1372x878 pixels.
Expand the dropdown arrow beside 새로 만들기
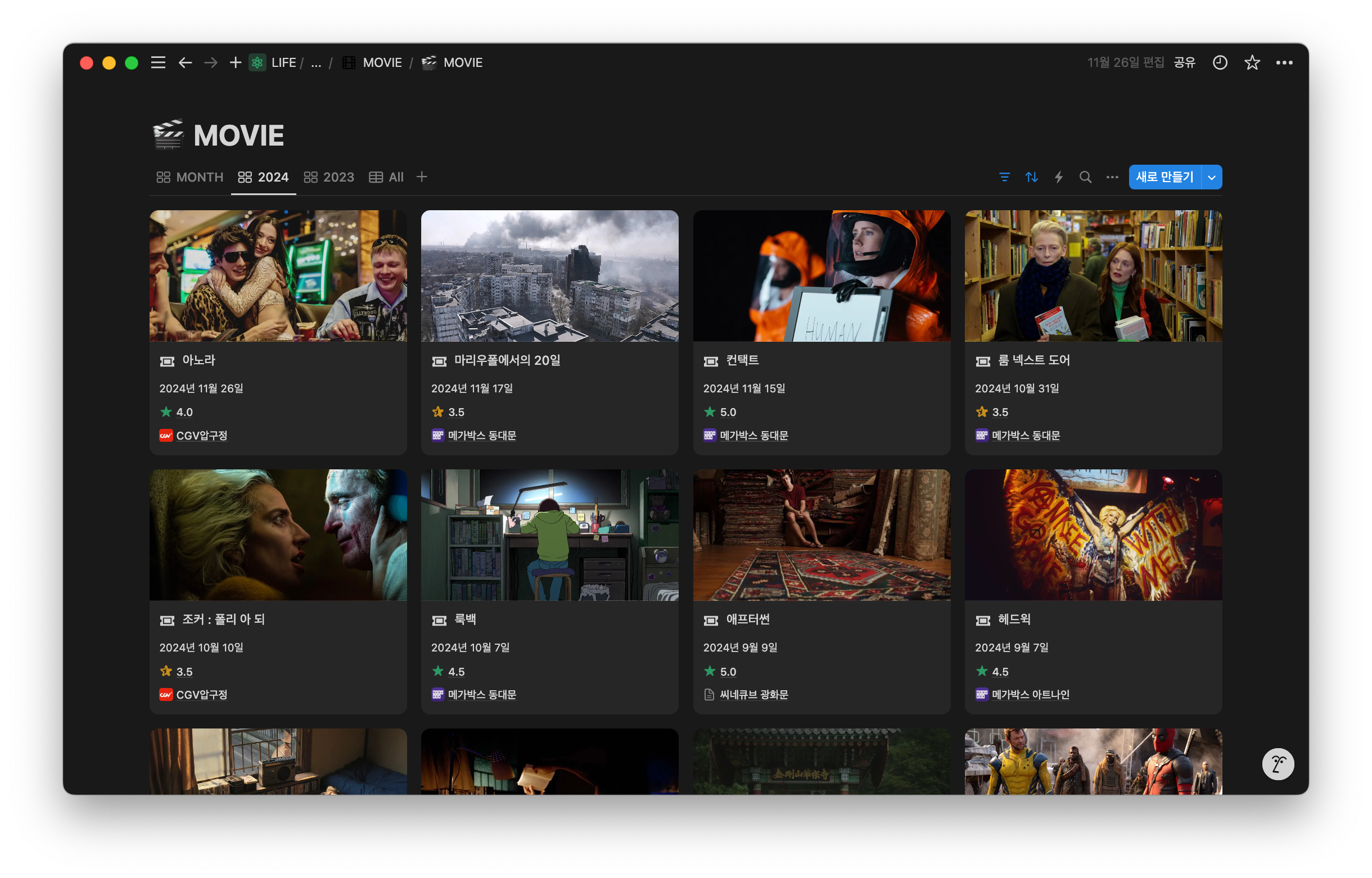(x=1212, y=177)
